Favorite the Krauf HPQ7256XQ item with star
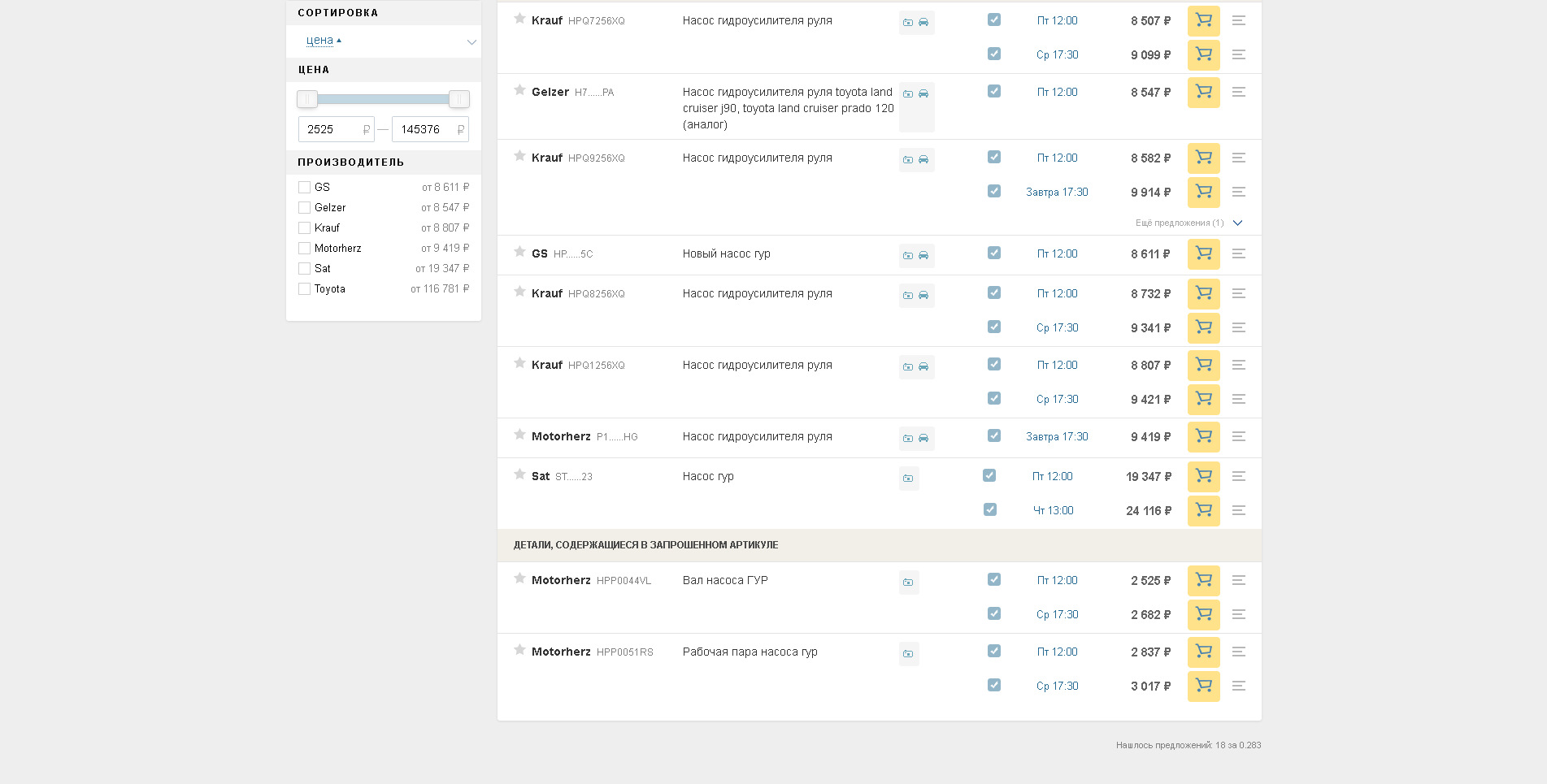This screenshot has width=1547, height=784. [x=519, y=19]
